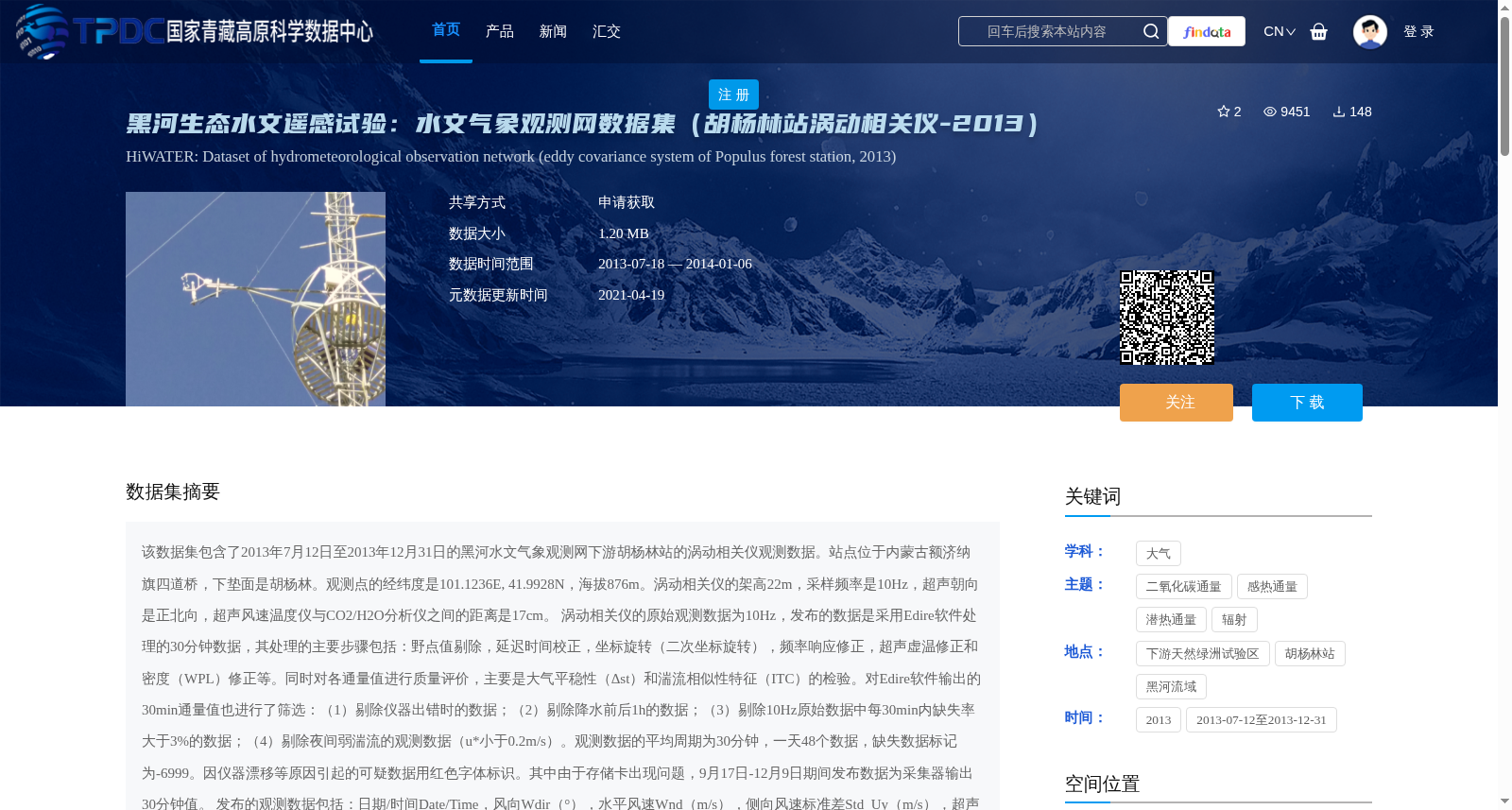Click the 学科 label

coord(1084,551)
